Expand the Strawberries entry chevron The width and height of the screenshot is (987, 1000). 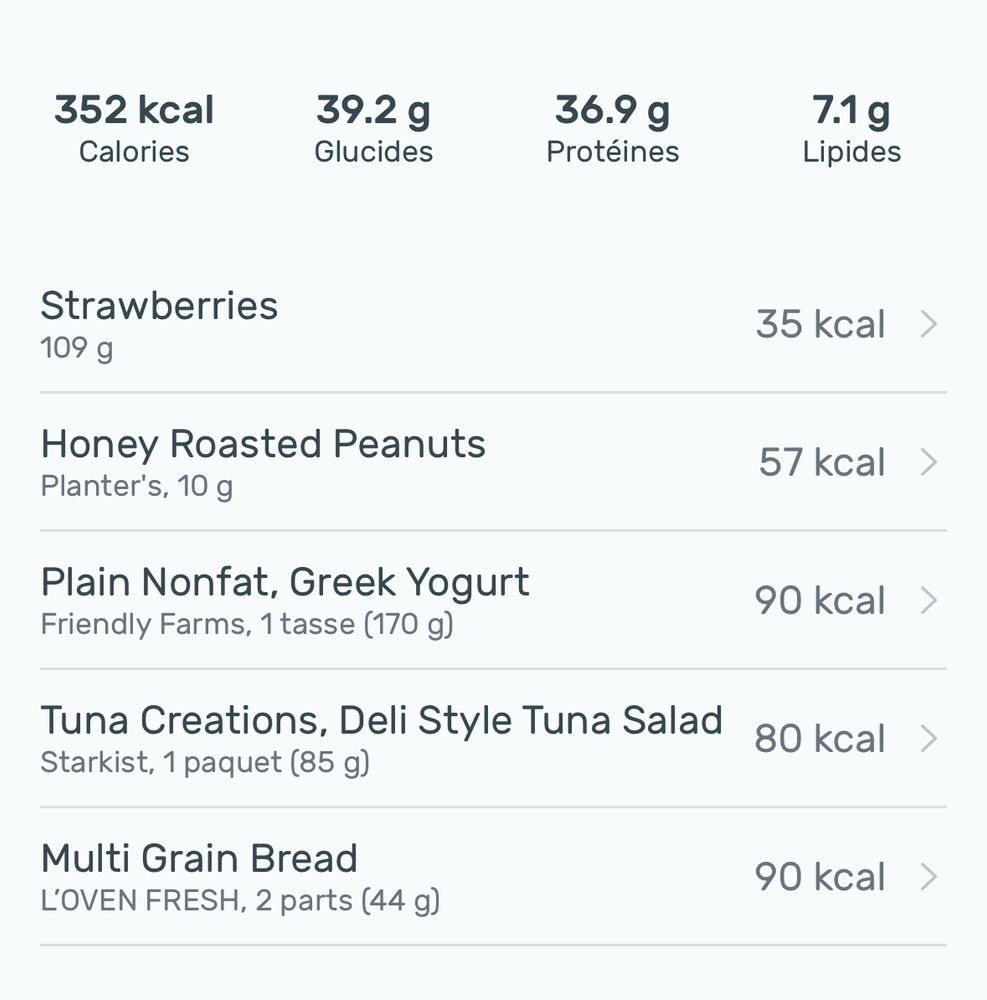pyautogui.click(x=928, y=324)
